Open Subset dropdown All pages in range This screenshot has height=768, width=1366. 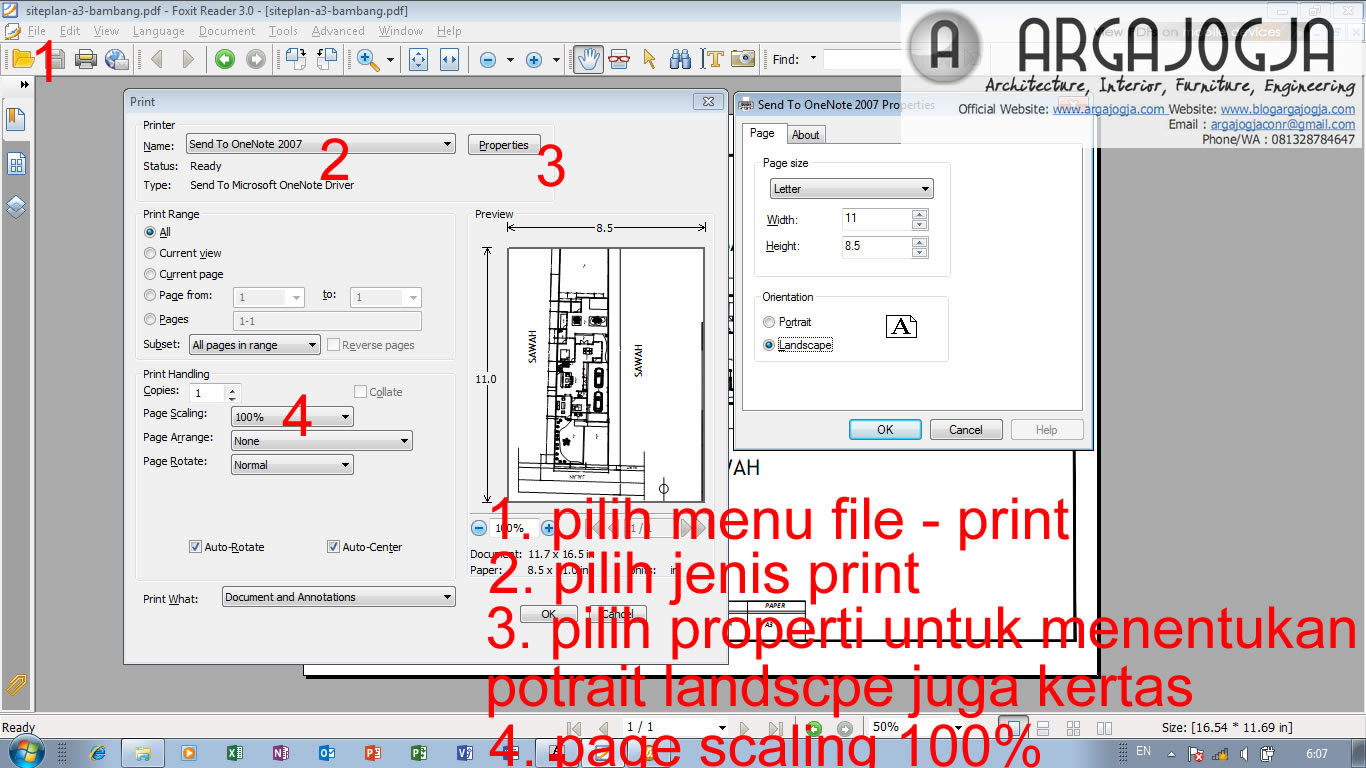255,345
